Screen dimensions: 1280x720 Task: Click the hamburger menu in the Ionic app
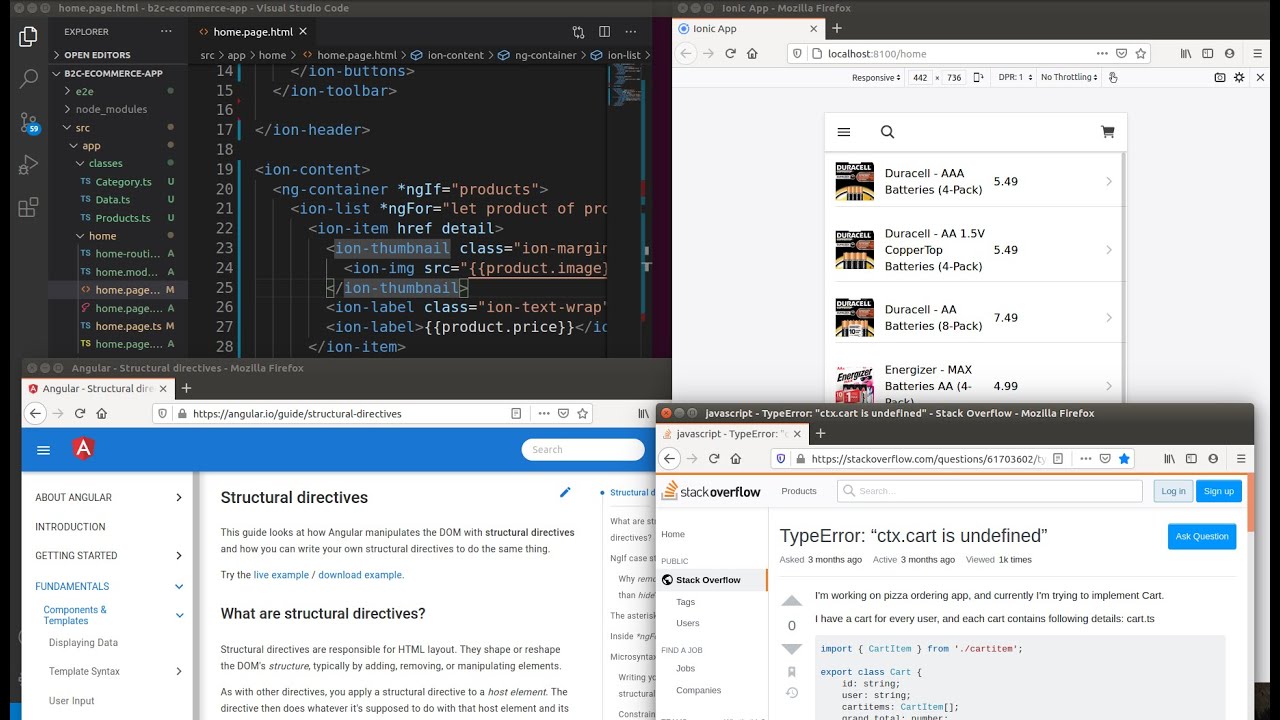pyautogui.click(x=844, y=132)
